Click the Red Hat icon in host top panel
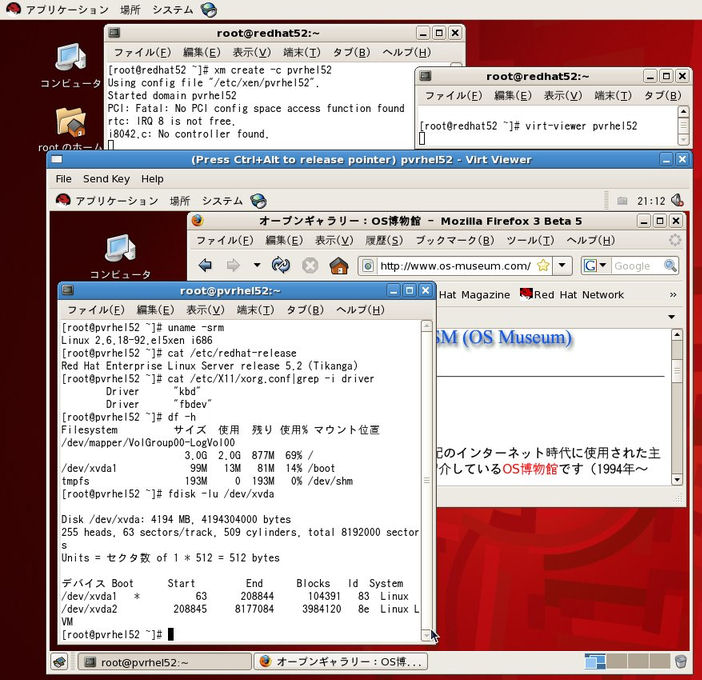Image resolution: width=702 pixels, height=680 pixels. click(x=13, y=9)
